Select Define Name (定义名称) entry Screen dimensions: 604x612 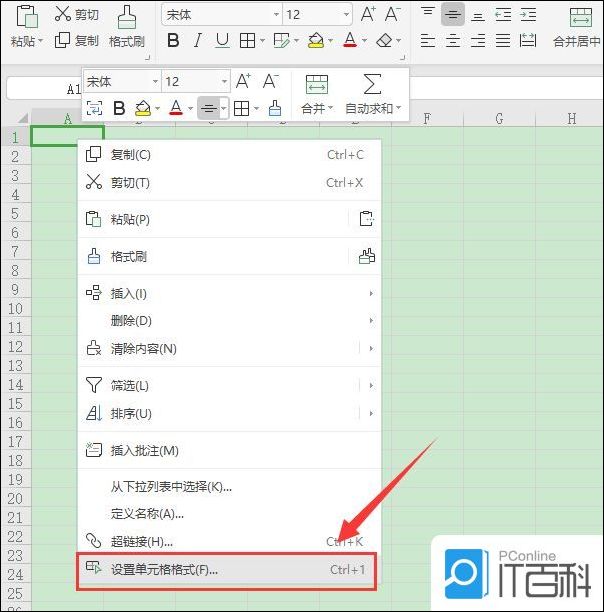click(x=229, y=514)
